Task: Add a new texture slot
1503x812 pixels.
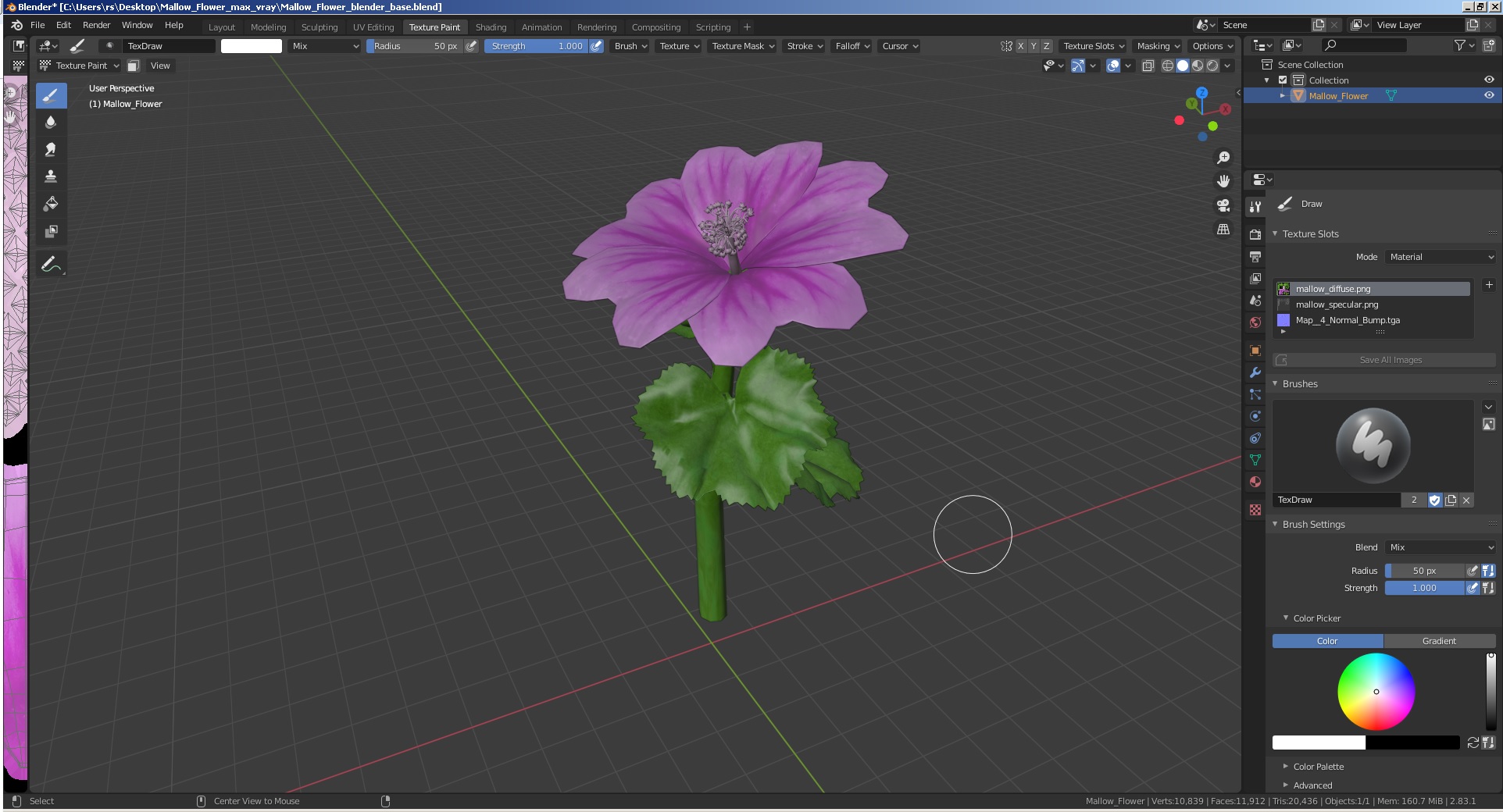Action: click(x=1489, y=285)
